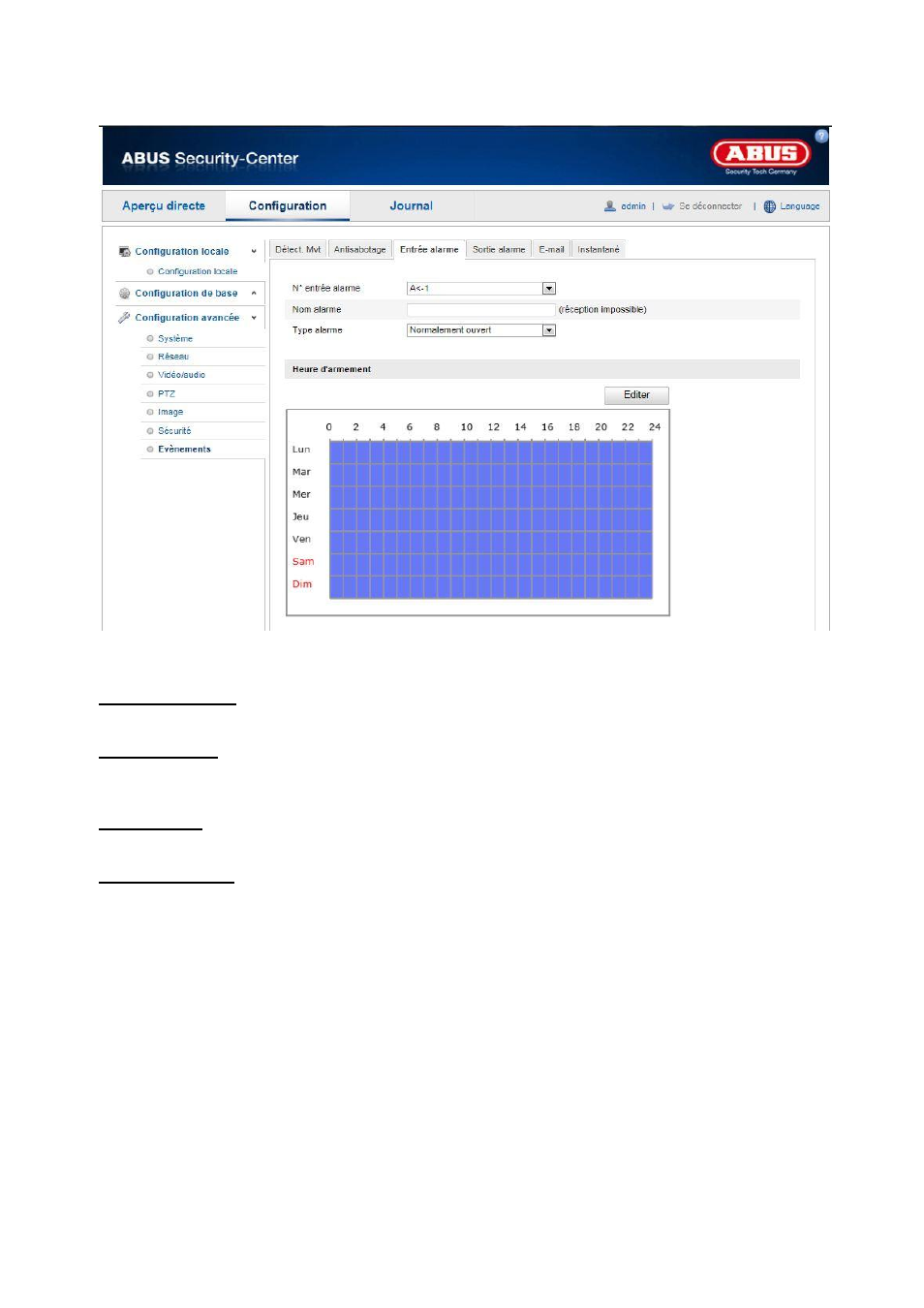Open the Système menu entry

coord(175,338)
